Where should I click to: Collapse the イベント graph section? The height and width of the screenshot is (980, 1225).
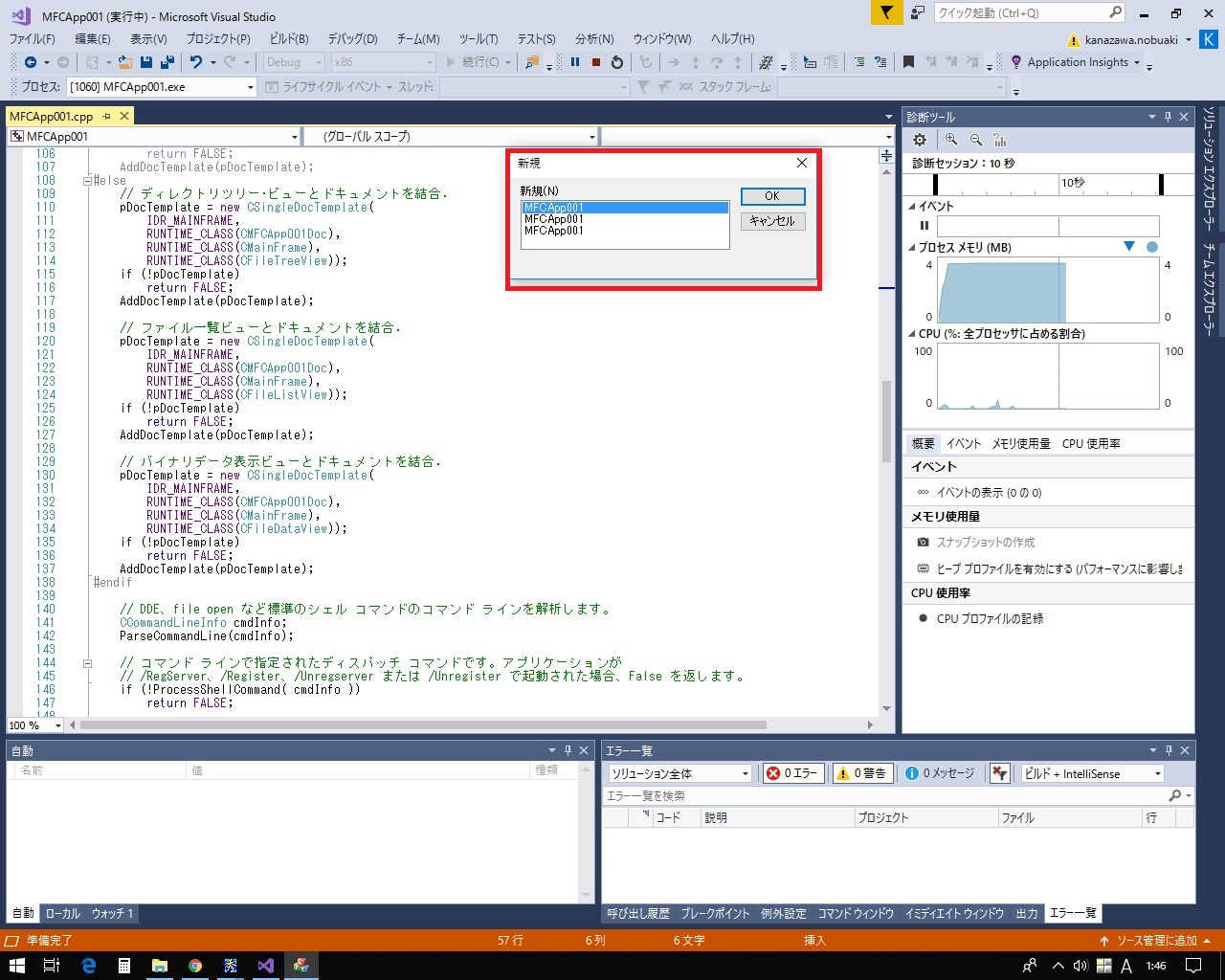pyautogui.click(x=911, y=207)
